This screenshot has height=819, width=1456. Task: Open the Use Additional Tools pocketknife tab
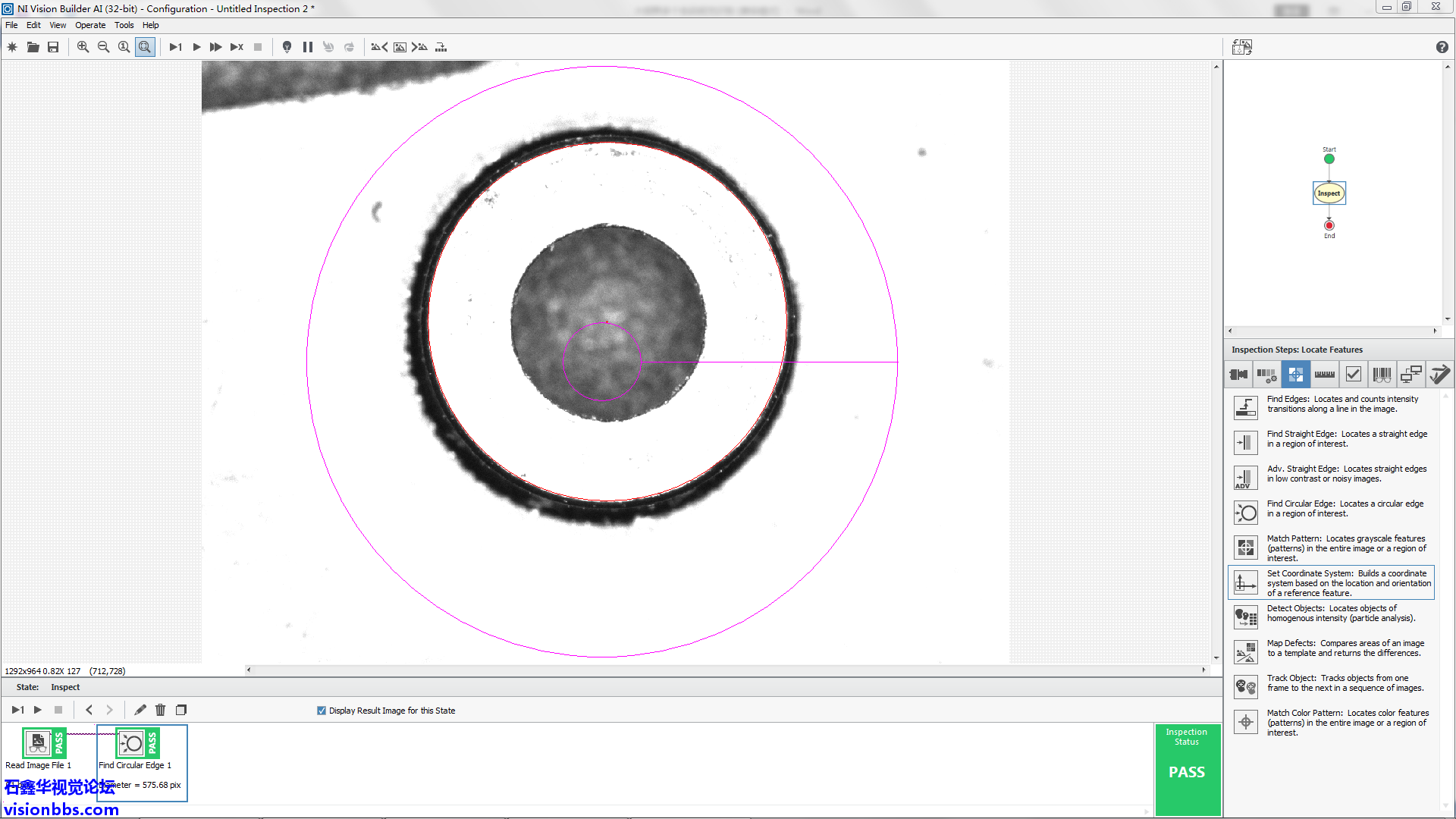1439,374
